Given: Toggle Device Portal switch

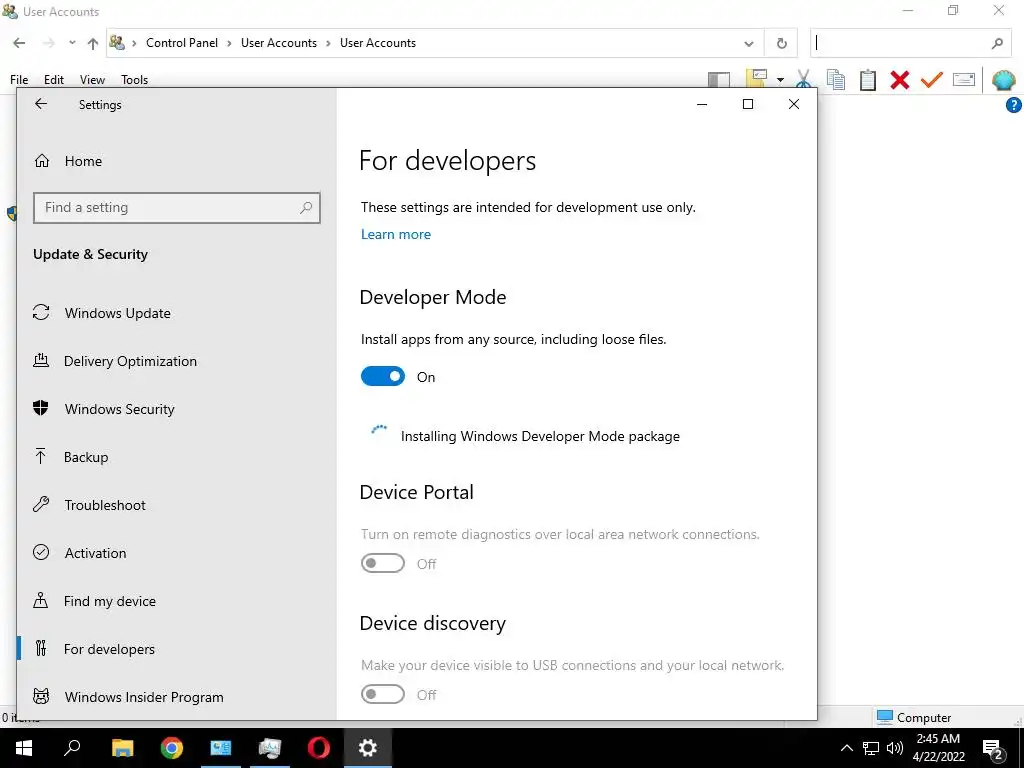Looking at the screenshot, I should [383, 563].
